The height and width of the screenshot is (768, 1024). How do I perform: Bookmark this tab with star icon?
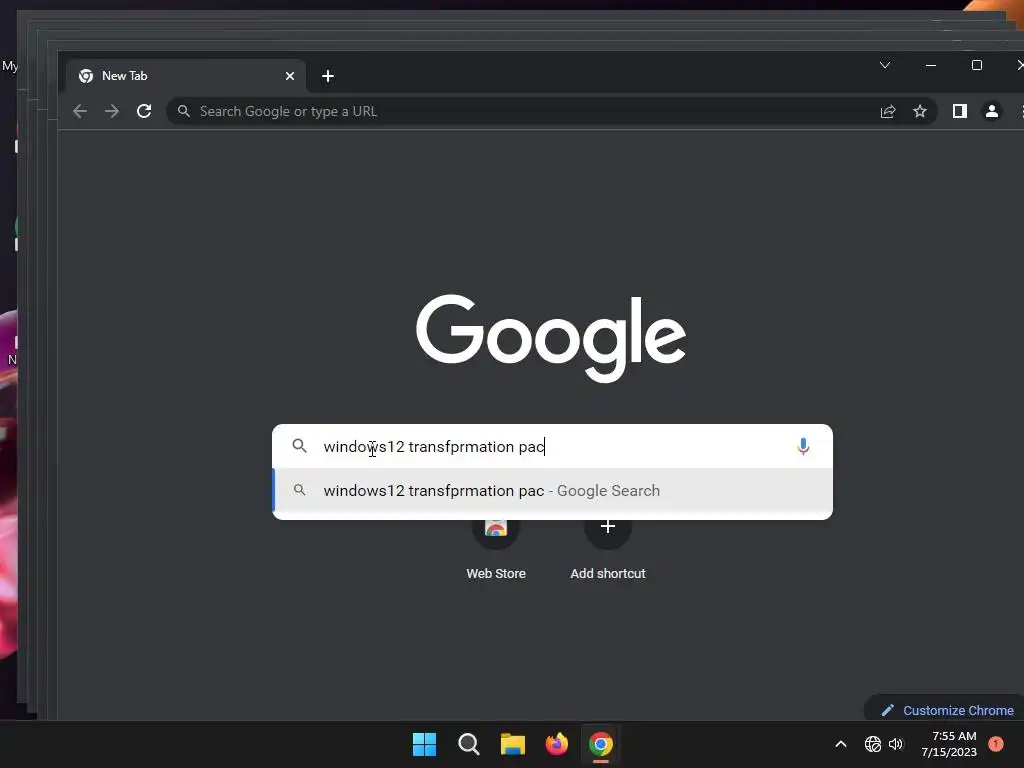click(x=920, y=111)
